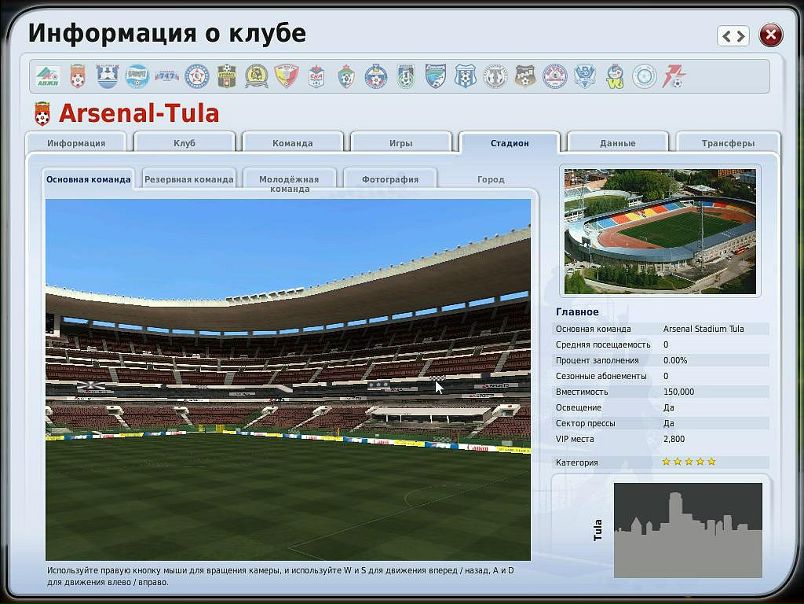
Task: Click the Arsenal-Tula crest beside club name
Action: coord(43,113)
